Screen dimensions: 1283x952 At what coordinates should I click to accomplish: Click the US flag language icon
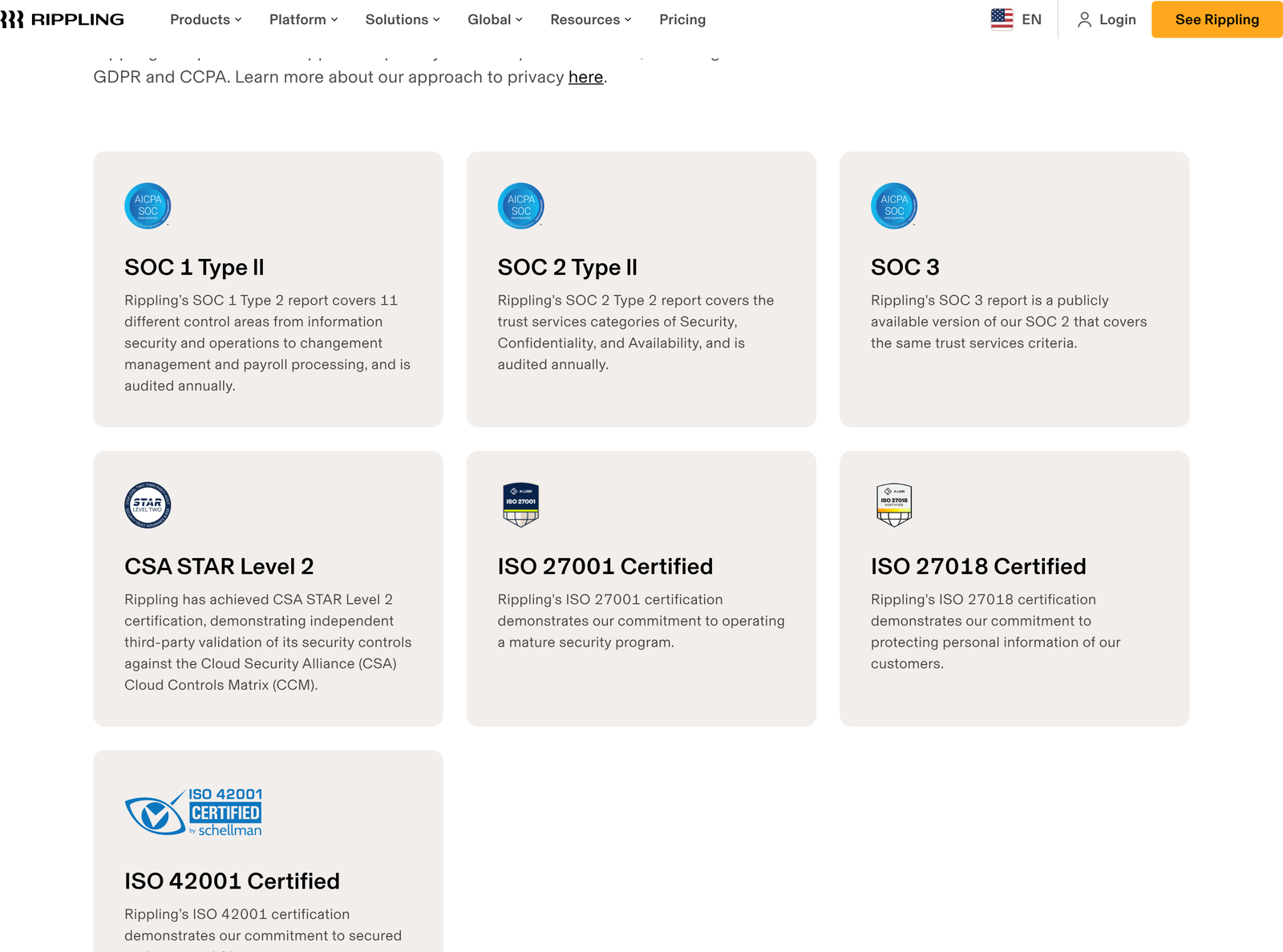(1002, 19)
